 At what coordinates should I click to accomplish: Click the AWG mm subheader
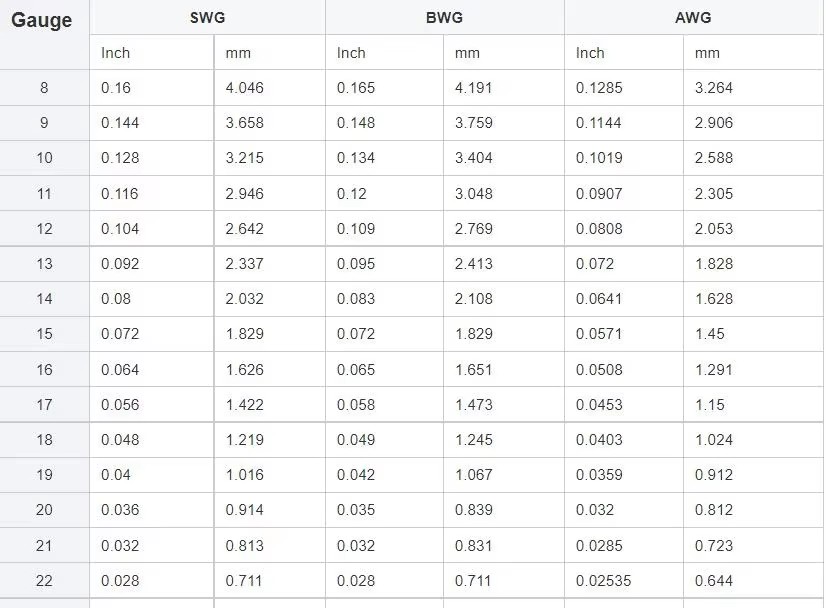tap(707, 53)
